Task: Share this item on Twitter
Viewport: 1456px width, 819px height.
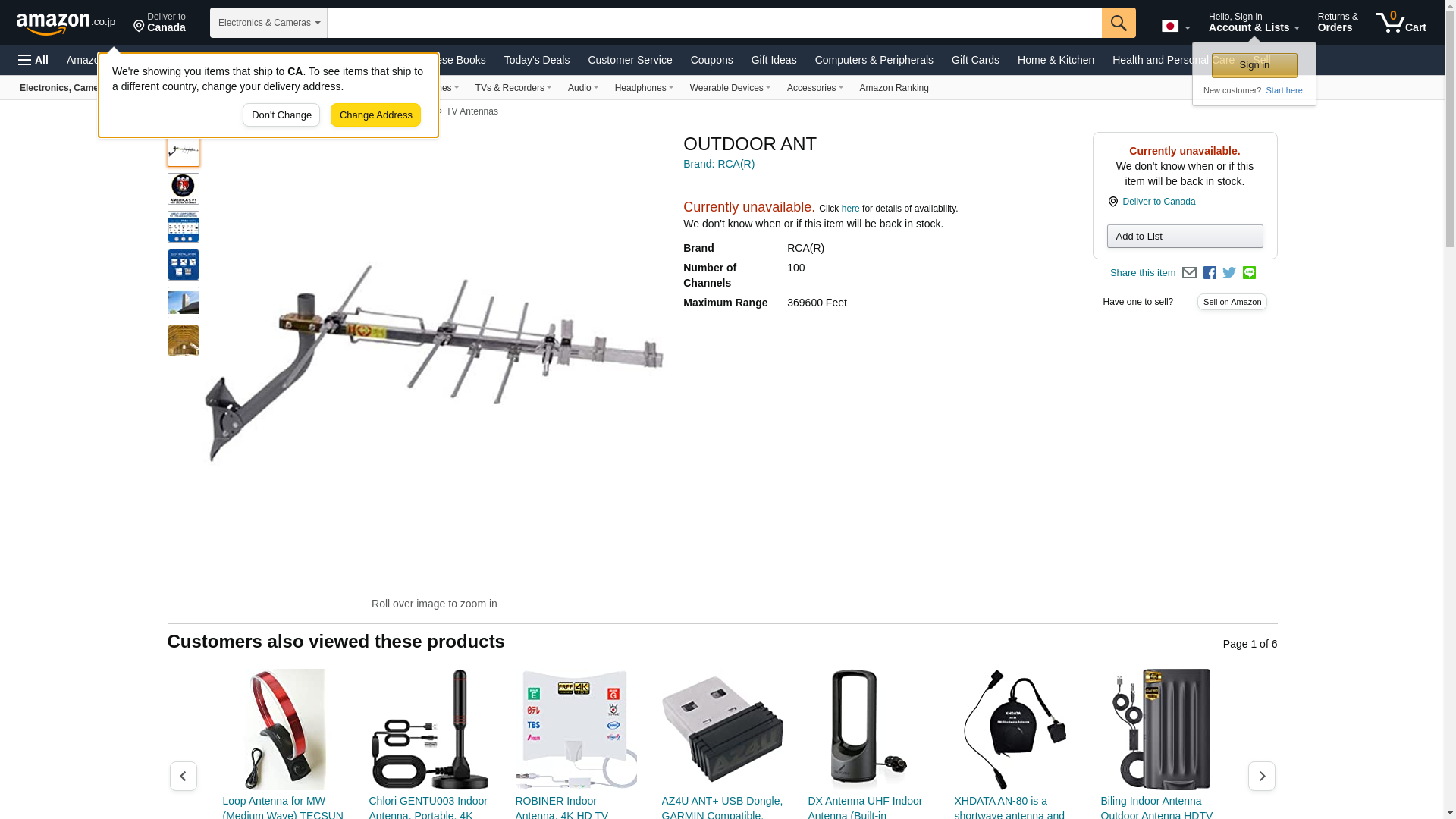Action: point(1229,273)
